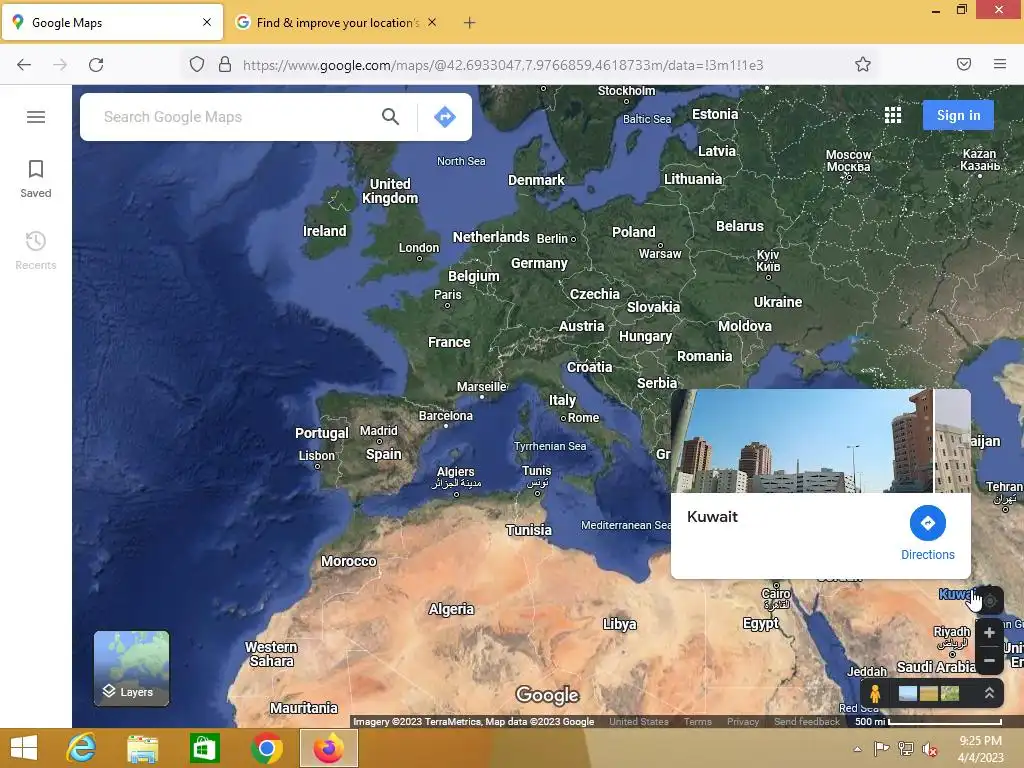Viewport: 1024px width, 768px height.
Task: Open the Saved places panel
Action: (x=36, y=179)
